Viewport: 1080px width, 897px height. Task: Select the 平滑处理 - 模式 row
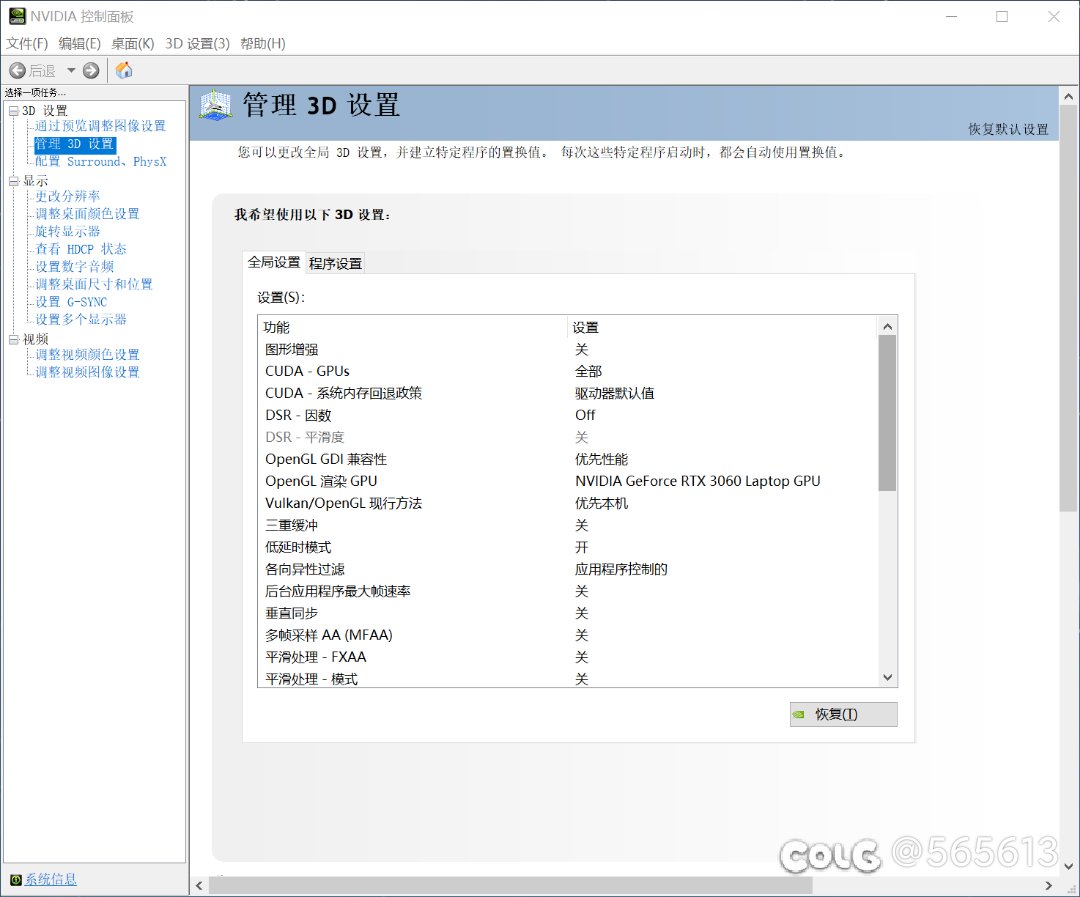(568, 679)
